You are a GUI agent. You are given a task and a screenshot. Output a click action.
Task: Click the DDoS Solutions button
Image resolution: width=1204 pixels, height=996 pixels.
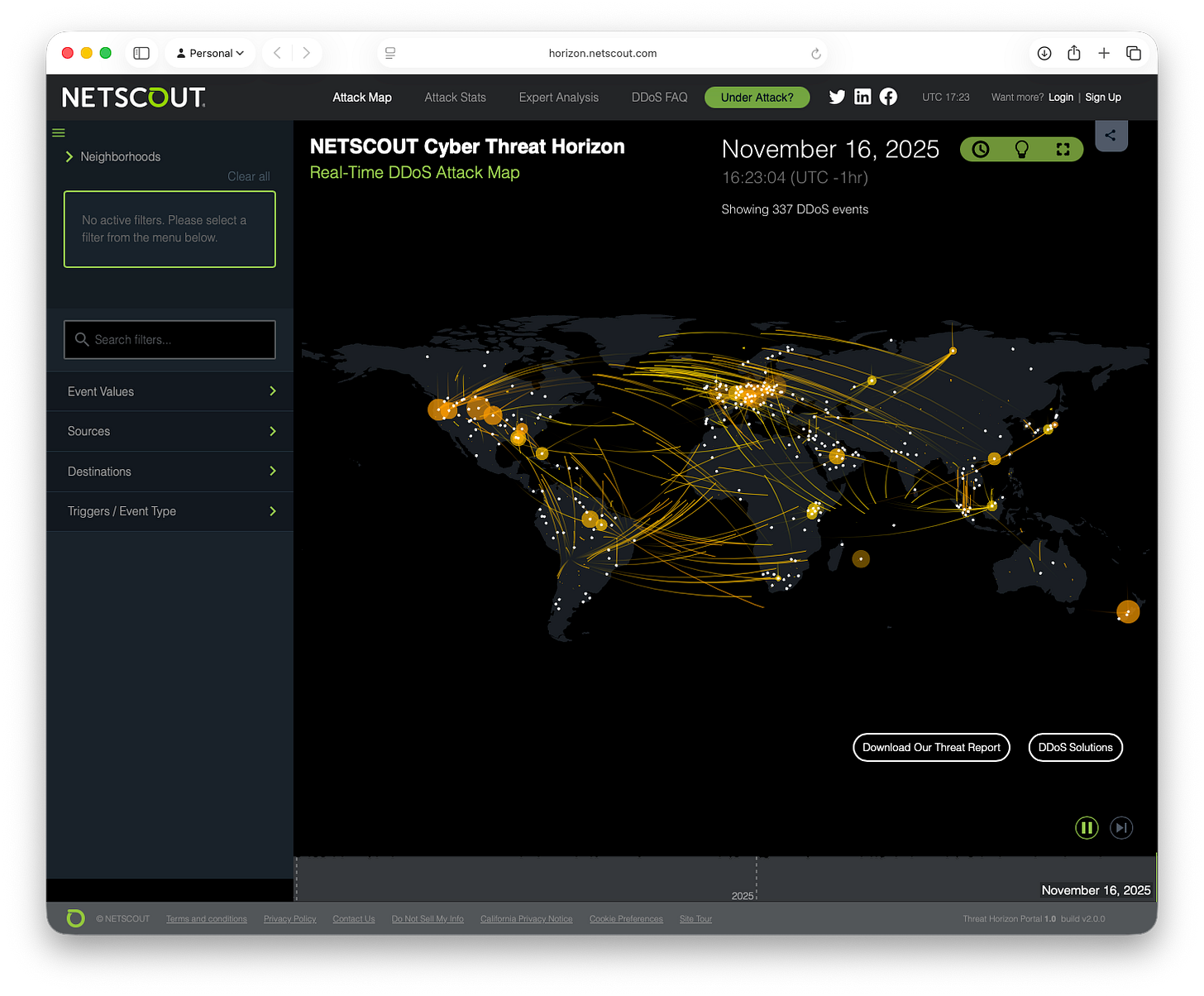[x=1075, y=747]
